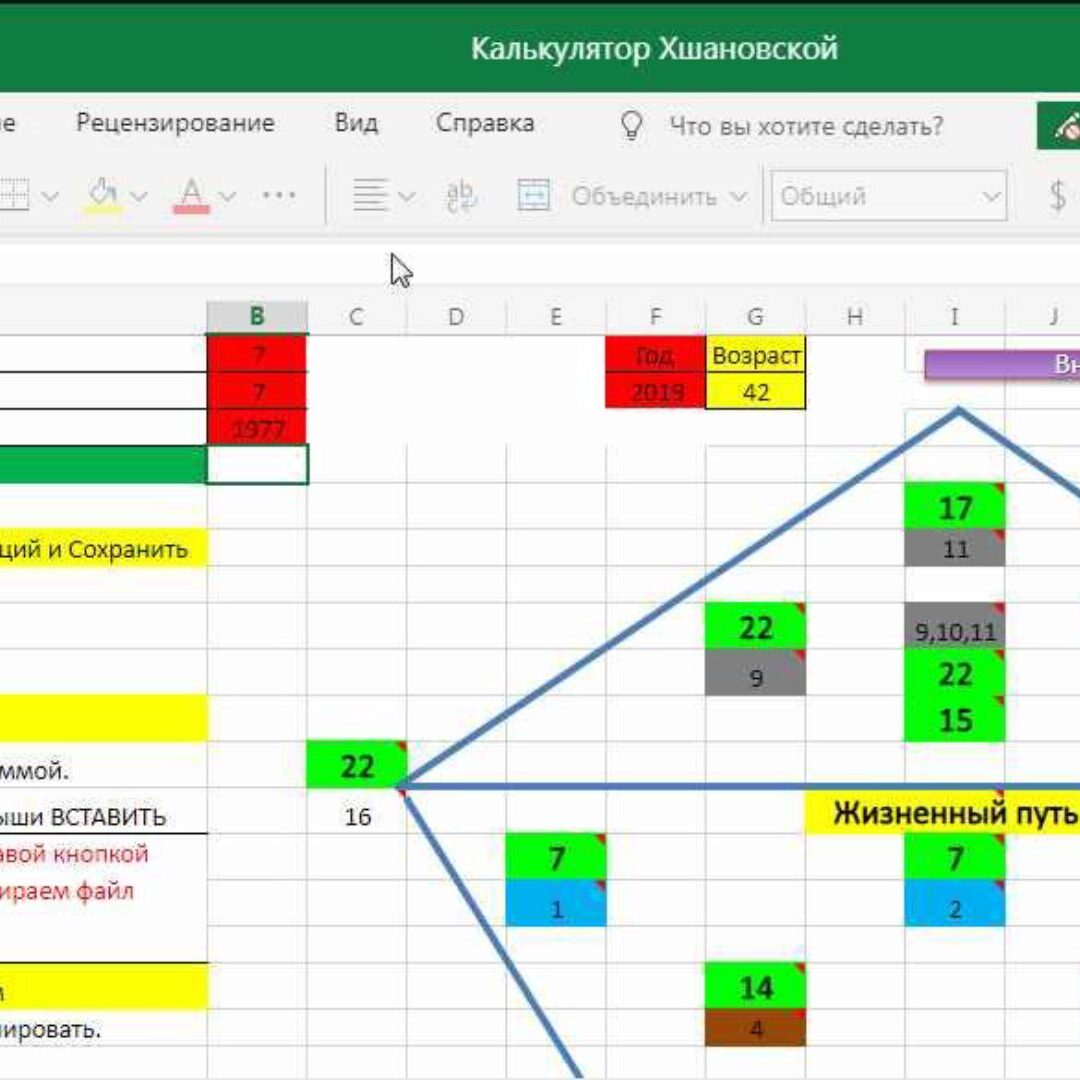The height and width of the screenshot is (1080, 1080).
Task: Click the lightbulb icon beside the search
Action: point(631,125)
